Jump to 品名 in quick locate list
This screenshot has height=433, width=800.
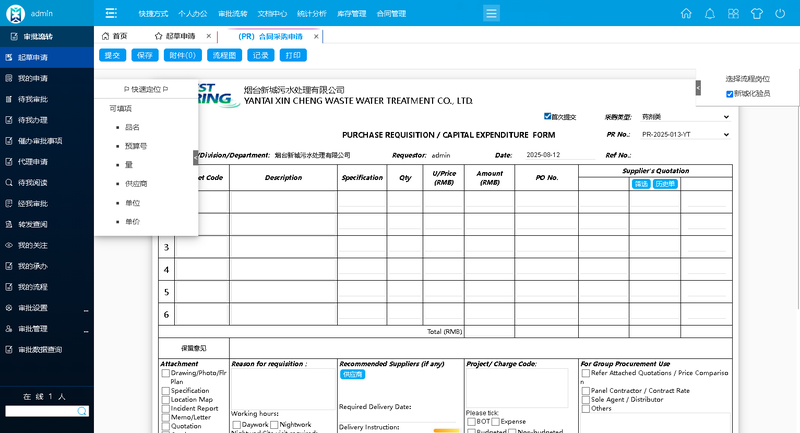pyautogui.click(x=132, y=127)
